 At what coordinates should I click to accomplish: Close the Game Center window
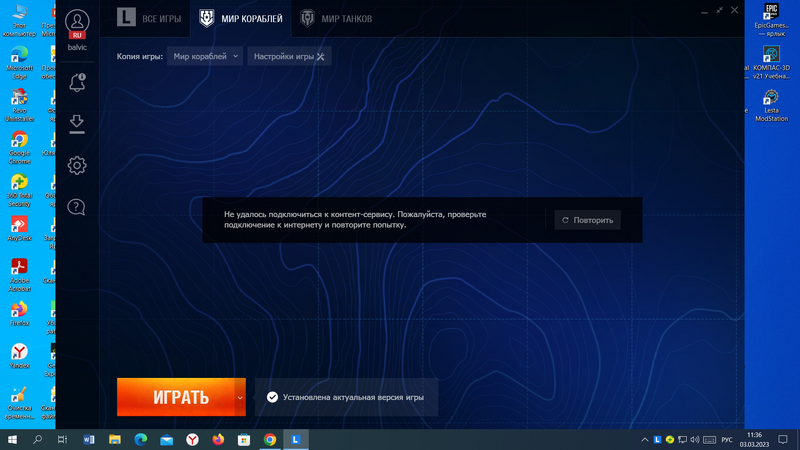click(734, 10)
